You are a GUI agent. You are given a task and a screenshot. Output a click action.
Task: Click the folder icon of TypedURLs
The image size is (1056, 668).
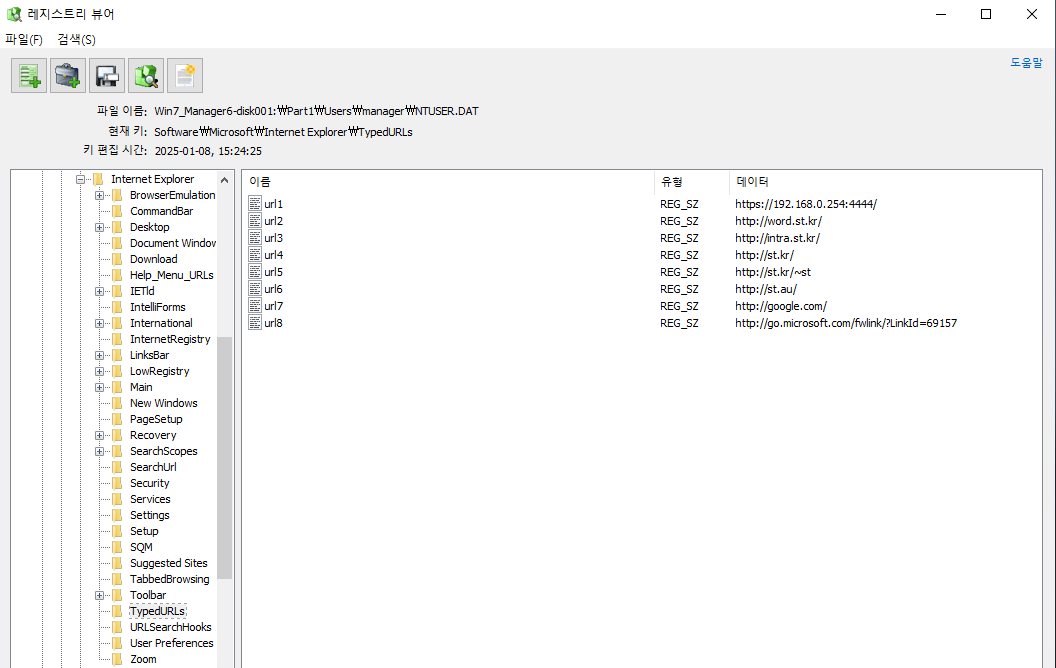click(117, 611)
